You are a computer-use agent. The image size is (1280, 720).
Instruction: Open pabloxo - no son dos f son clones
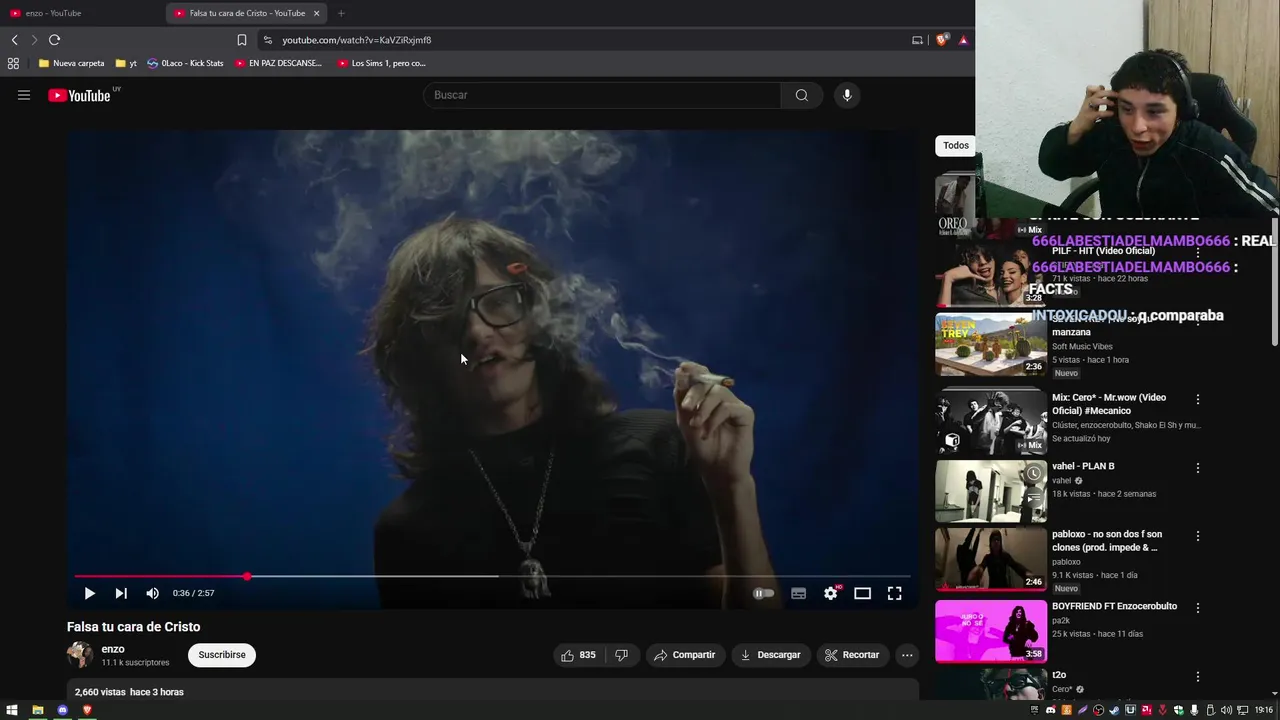pyautogui.click(x=1107, y=541)
